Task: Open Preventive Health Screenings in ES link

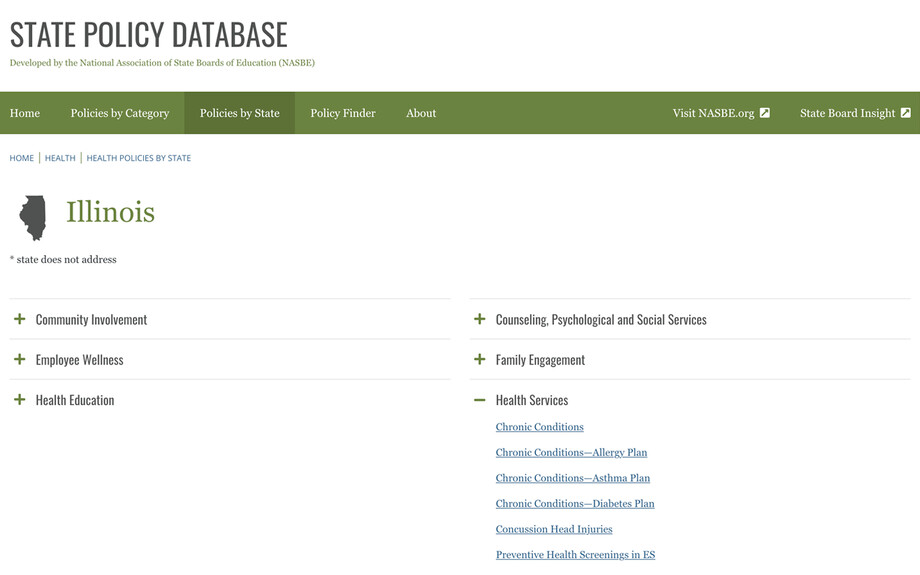Action: [576, 554]
